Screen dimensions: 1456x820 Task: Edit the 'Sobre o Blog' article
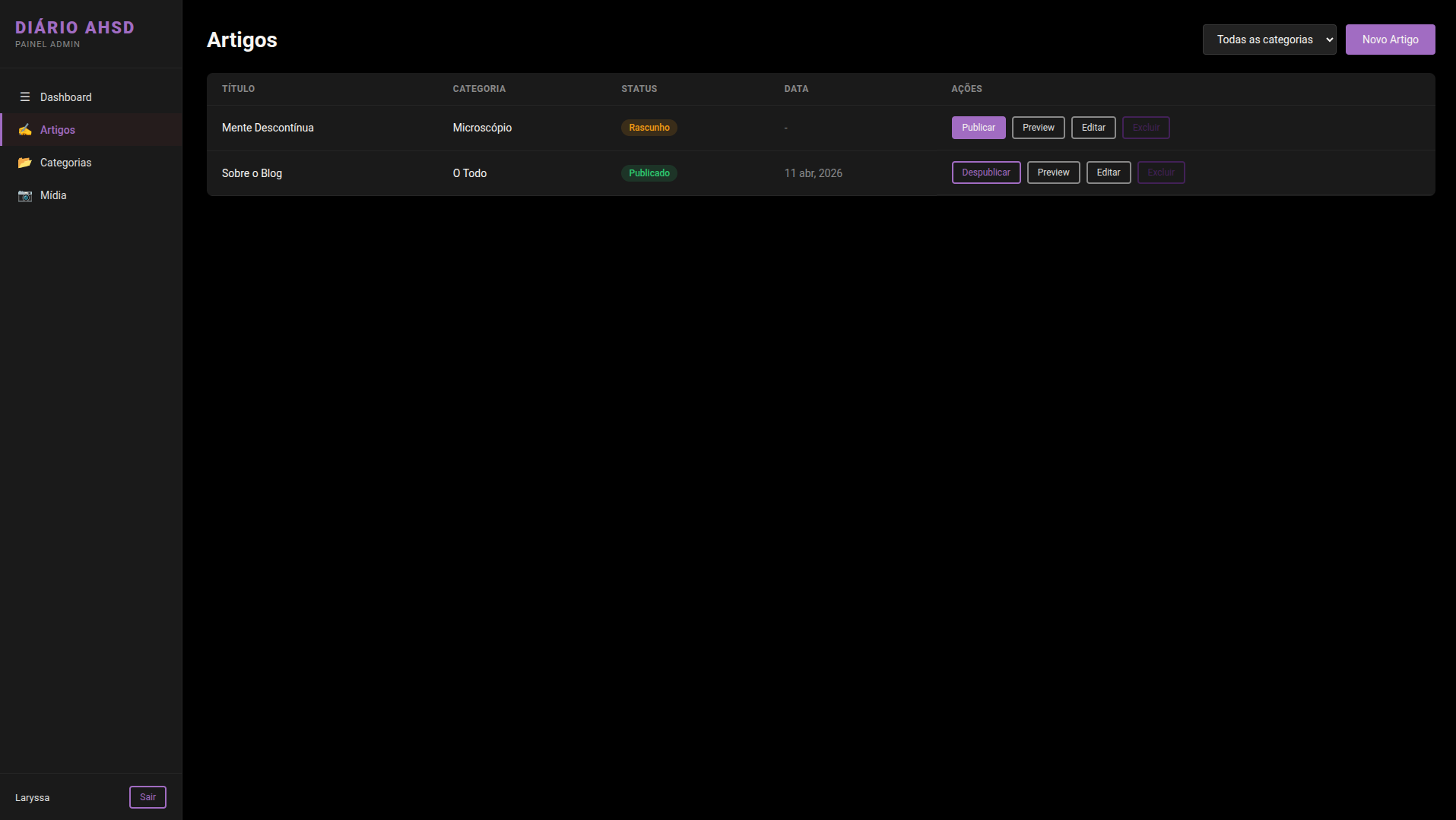click(x=1108, y=173)
